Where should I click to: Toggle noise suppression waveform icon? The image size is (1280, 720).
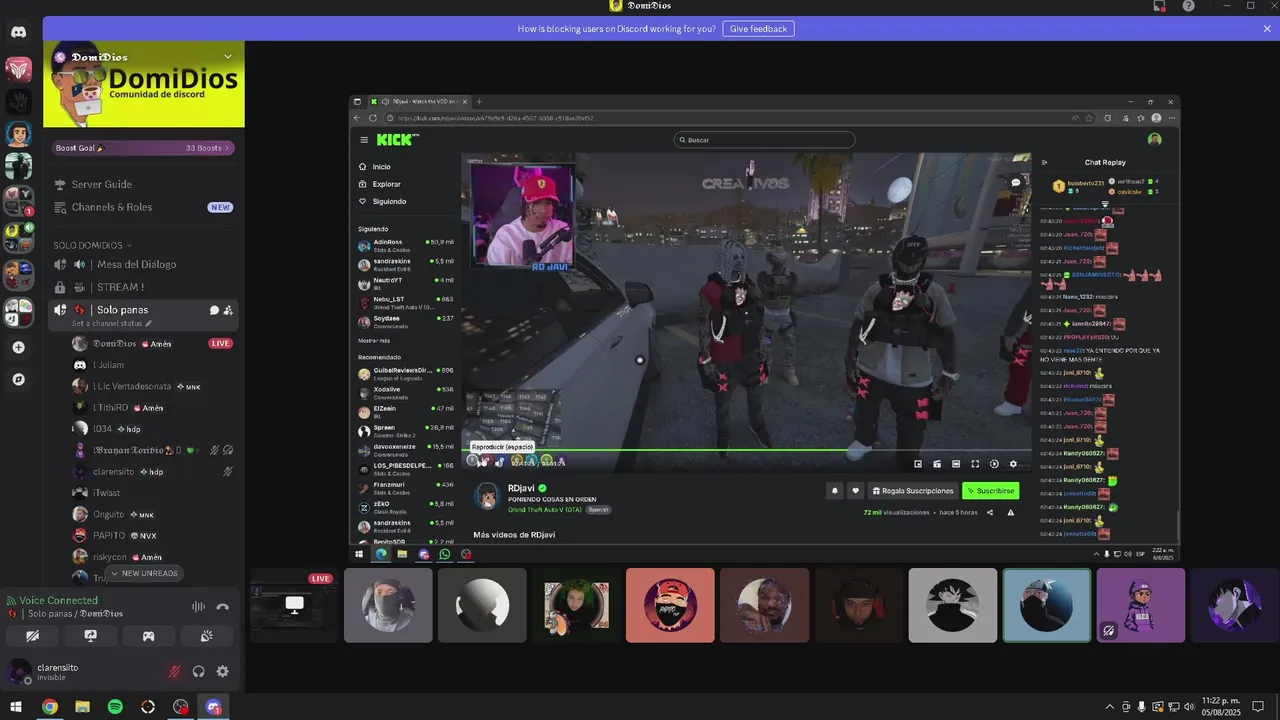click(198, 607)
